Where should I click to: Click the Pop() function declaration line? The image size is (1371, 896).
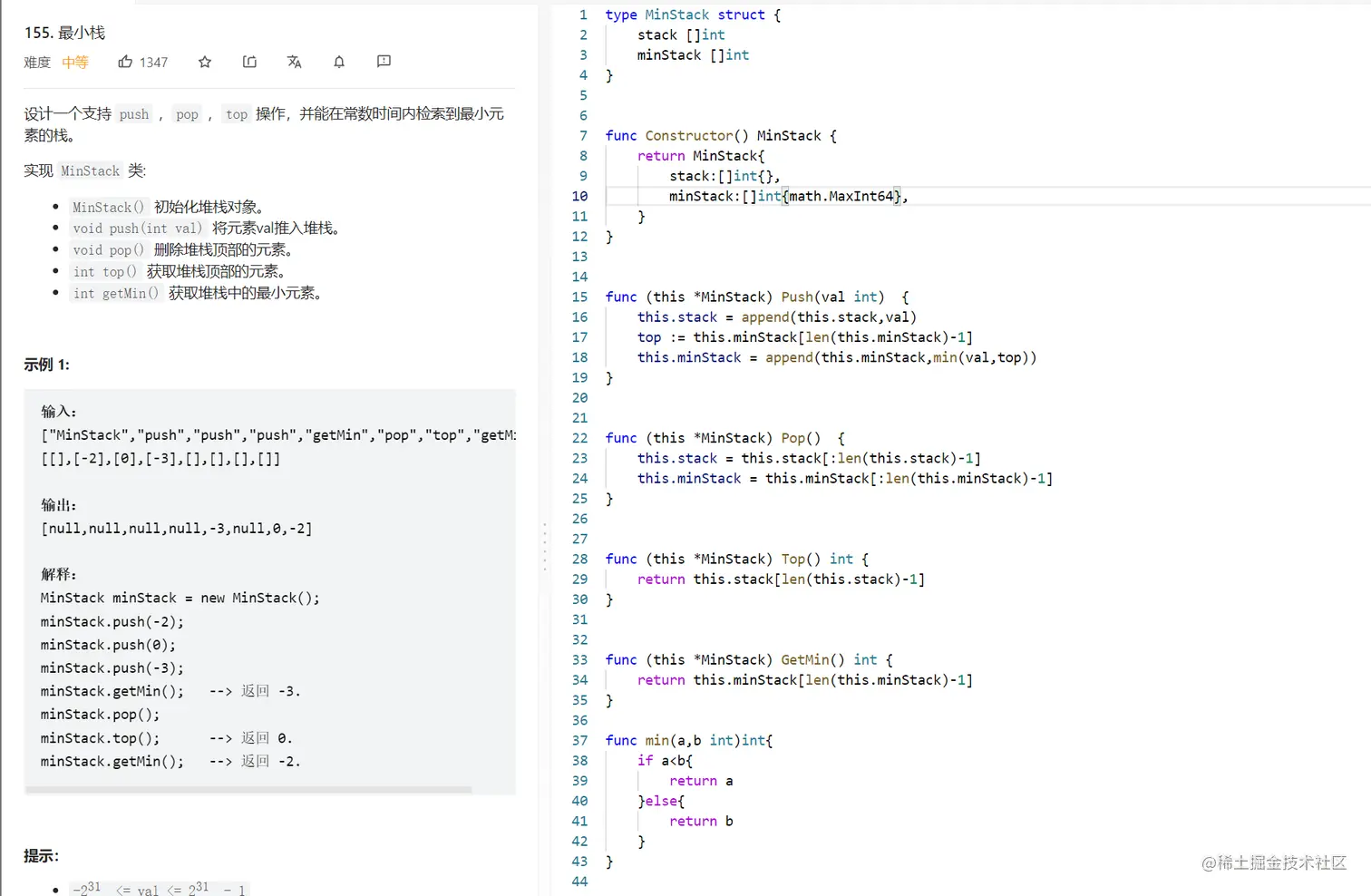724,438
